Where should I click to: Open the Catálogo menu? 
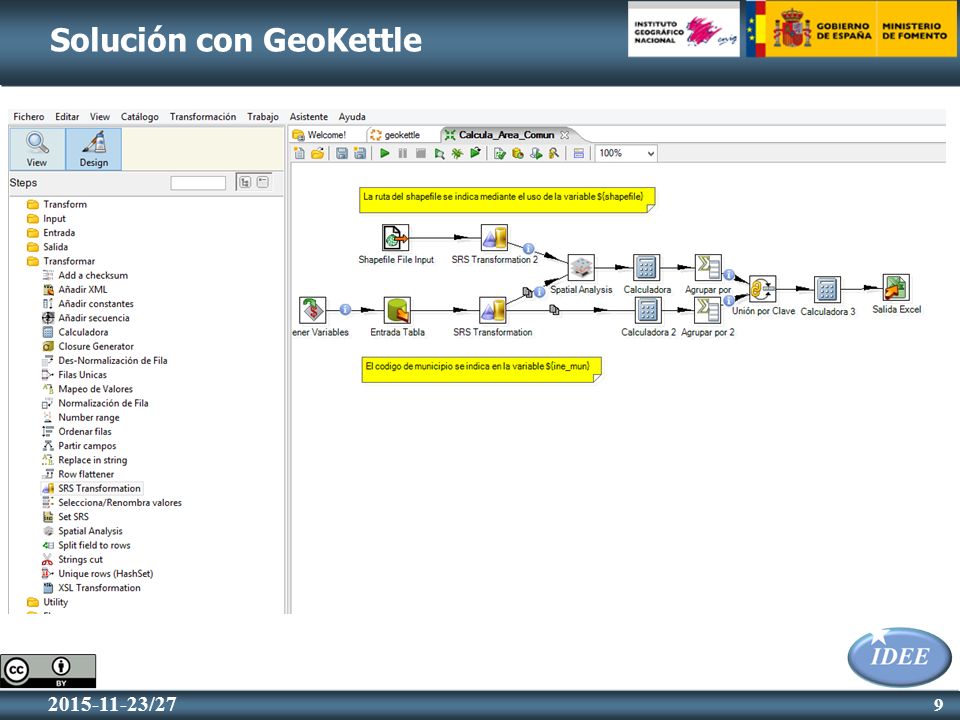(140, 117)
